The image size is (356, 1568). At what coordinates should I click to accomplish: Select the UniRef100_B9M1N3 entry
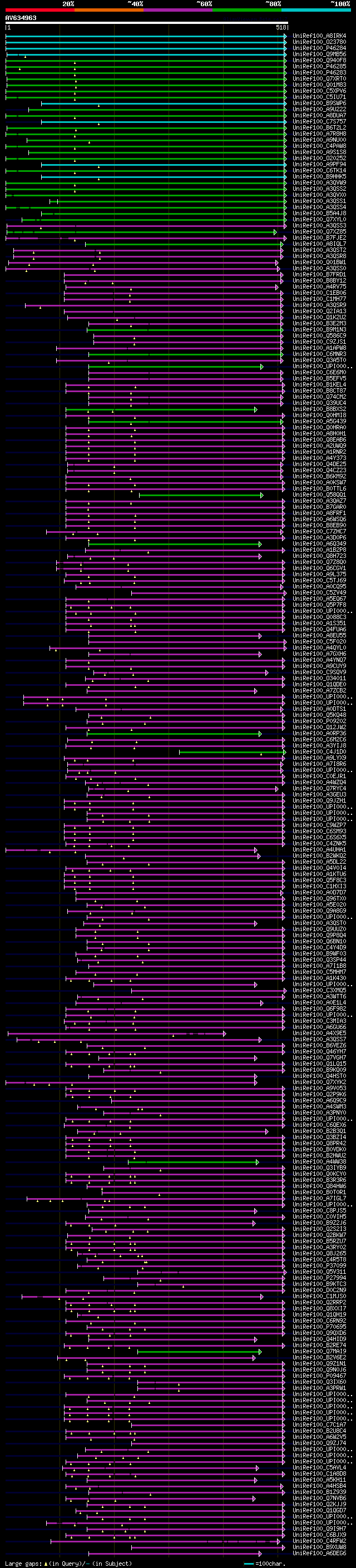pos(319,330)
